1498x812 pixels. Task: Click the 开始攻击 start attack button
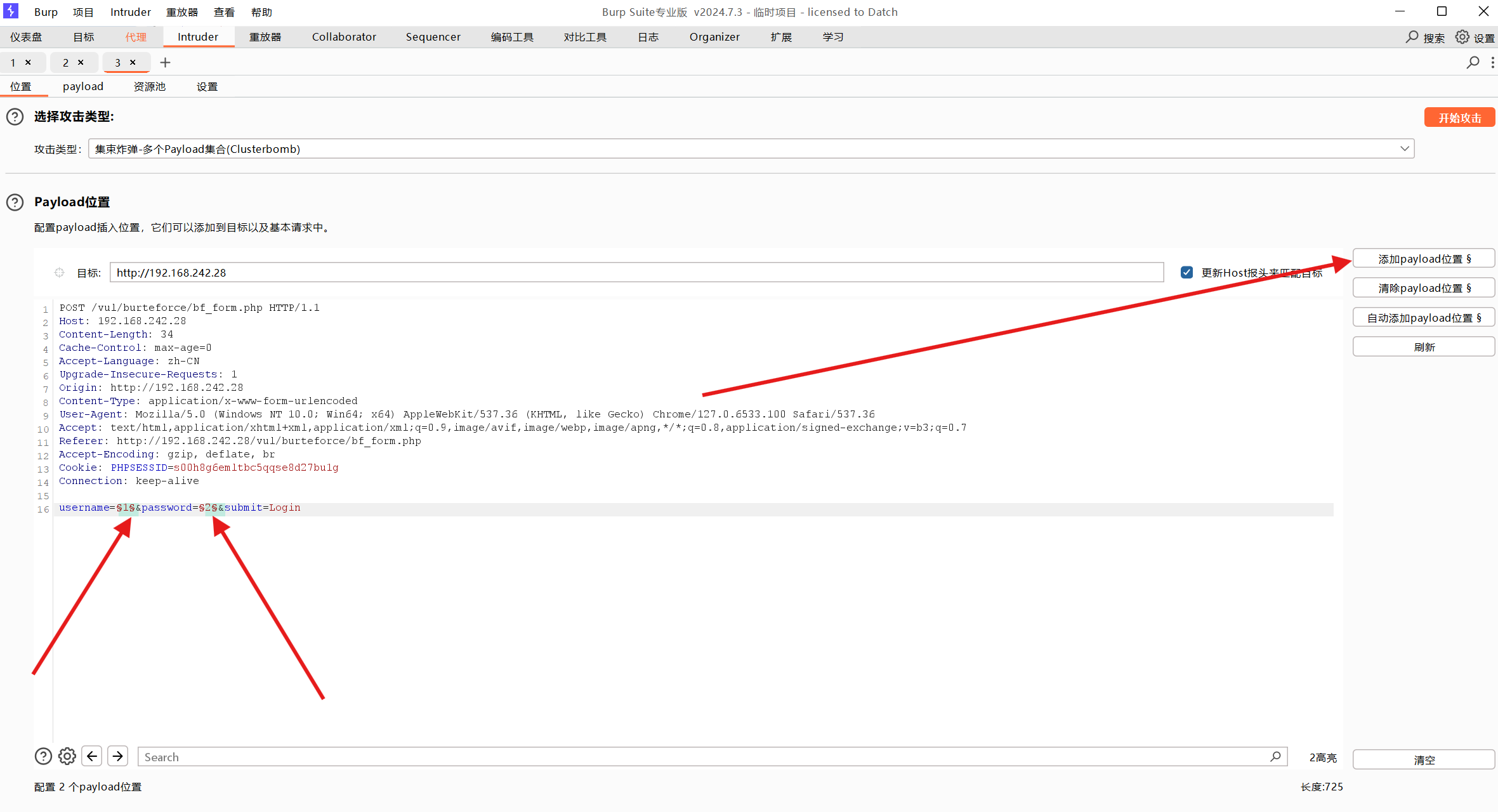(x=1459, y=117)
